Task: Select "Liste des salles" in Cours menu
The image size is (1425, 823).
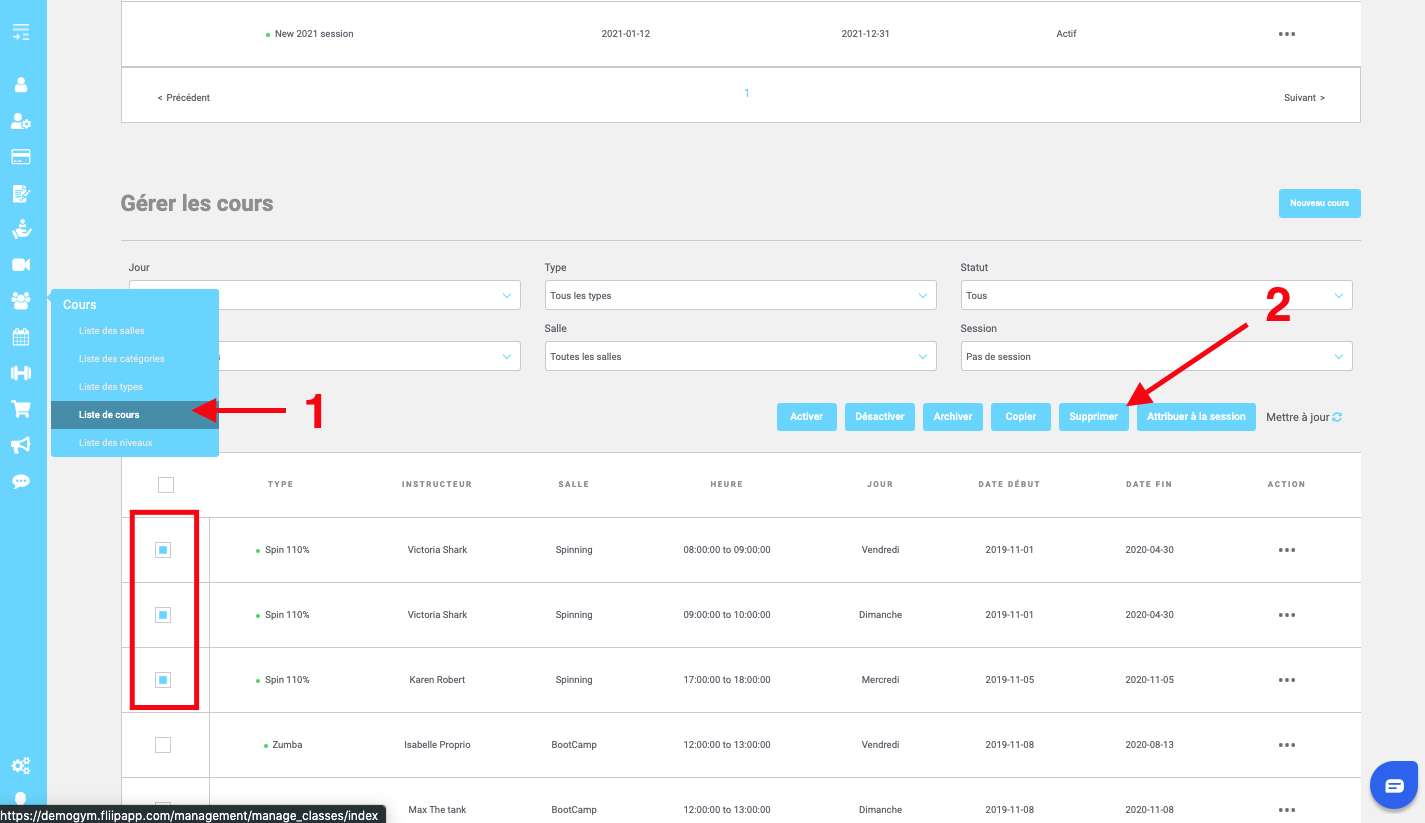Action: tap(112, 331)
